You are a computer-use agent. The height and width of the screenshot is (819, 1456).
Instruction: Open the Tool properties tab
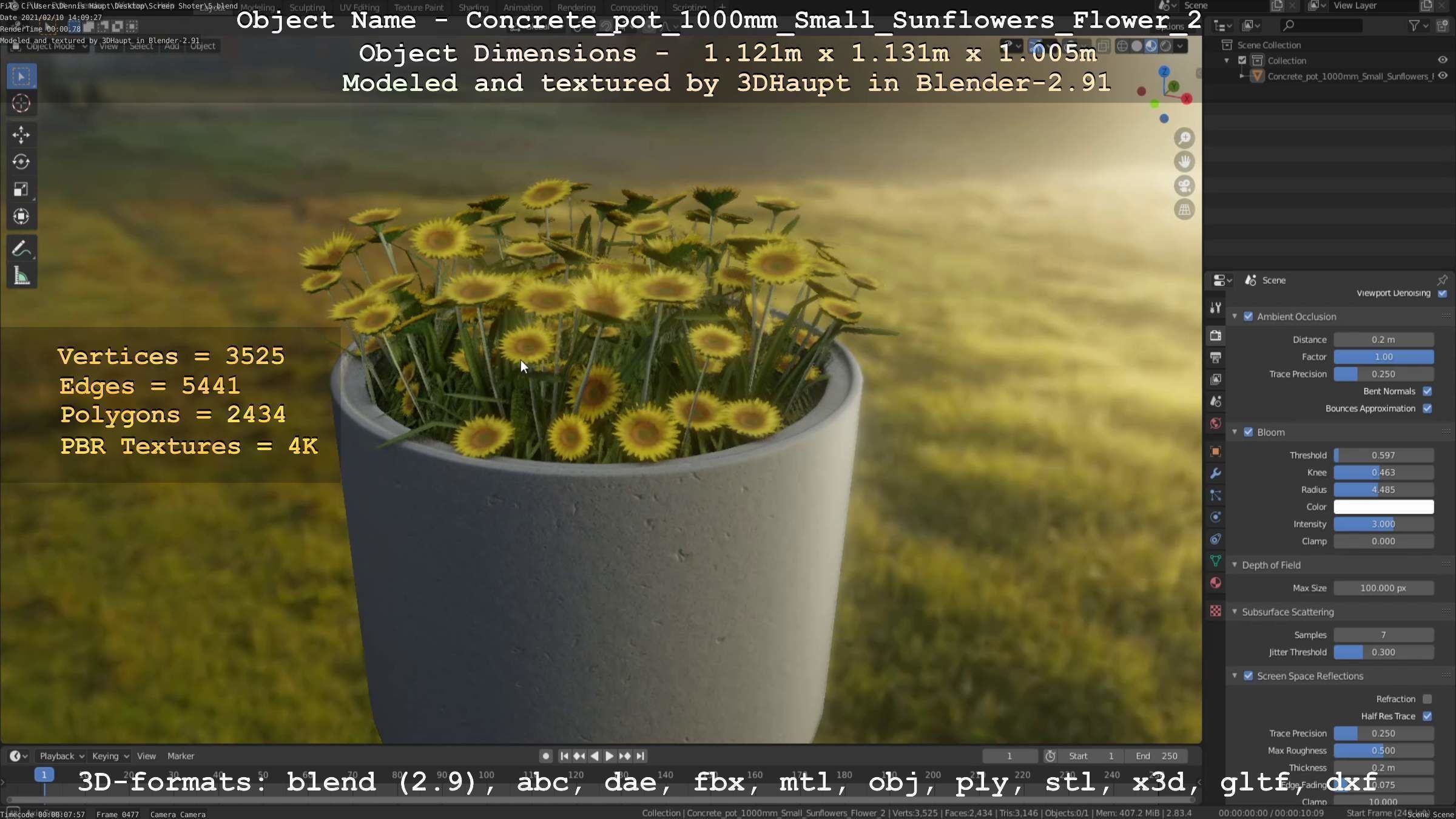pyautogui.click(x=1215, y=308)
